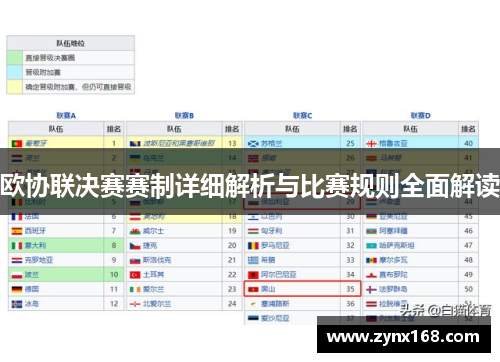
Task: Click the Germany flag beside 德国
Action: click(17, 289)
